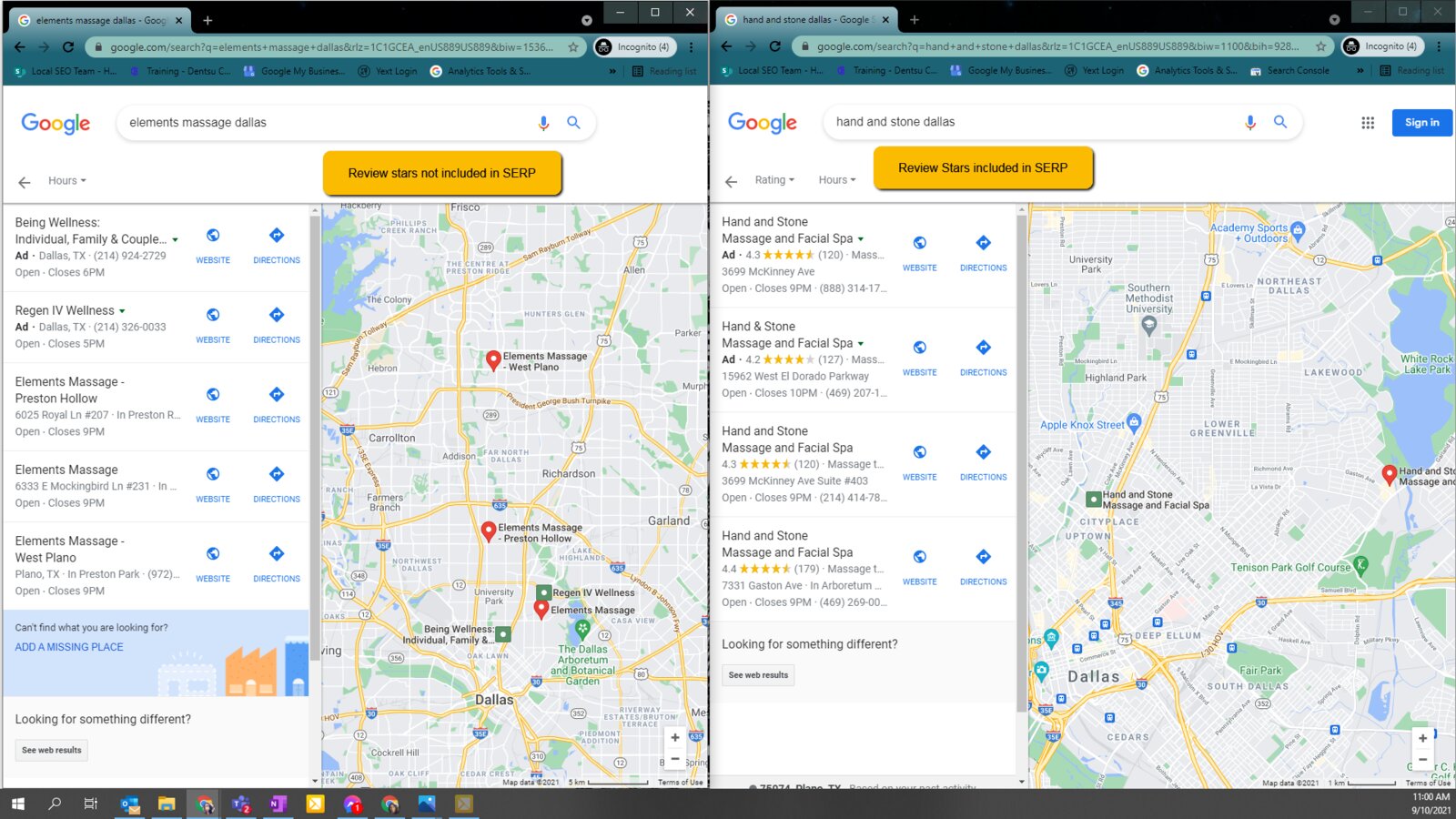Open Hours filter dropdown in right window
This screenshot has width=1456, height=819.
[x=837, y=180]
